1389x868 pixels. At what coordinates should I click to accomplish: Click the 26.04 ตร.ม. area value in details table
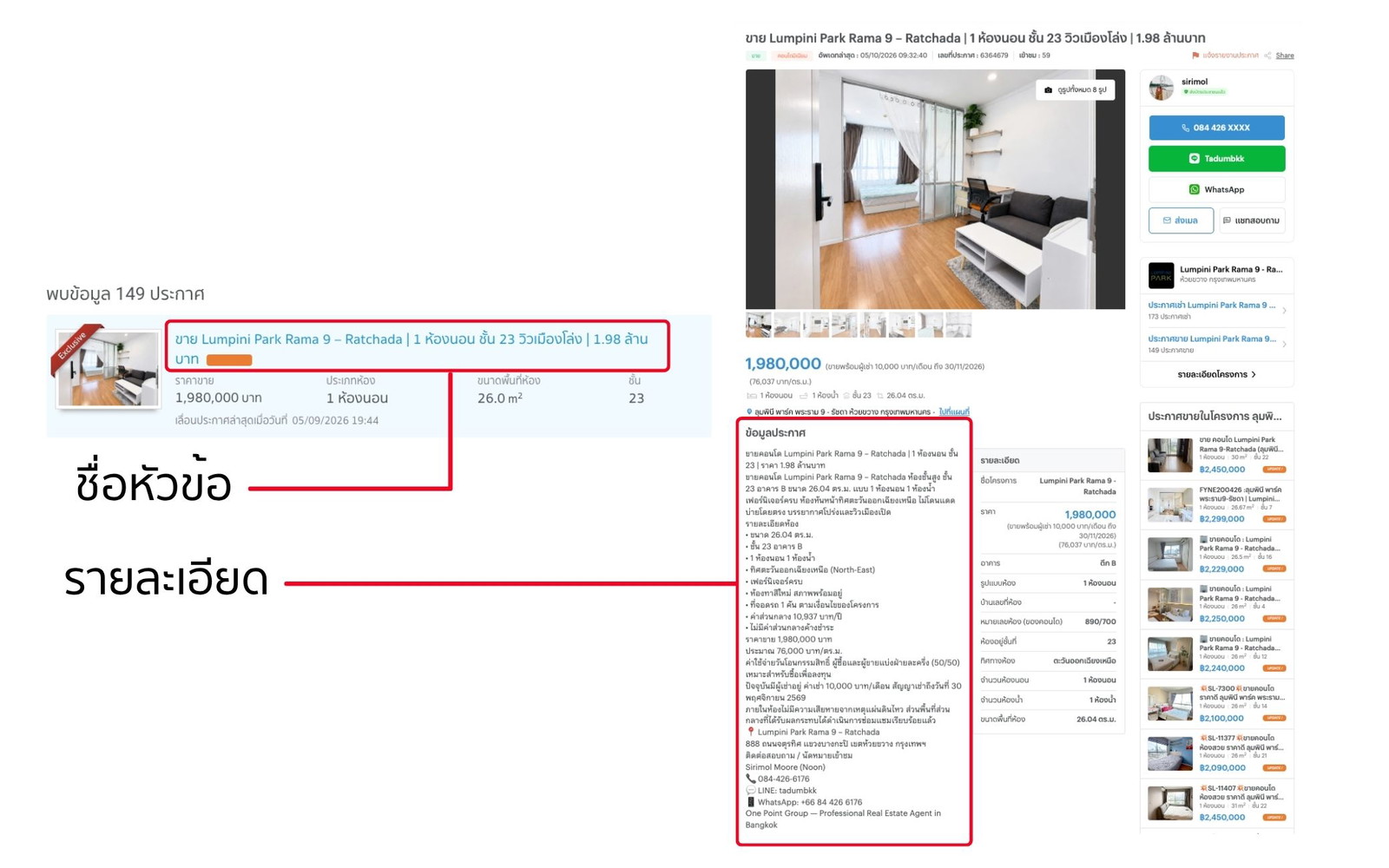pyautogui.click(x=1096, y=719)
